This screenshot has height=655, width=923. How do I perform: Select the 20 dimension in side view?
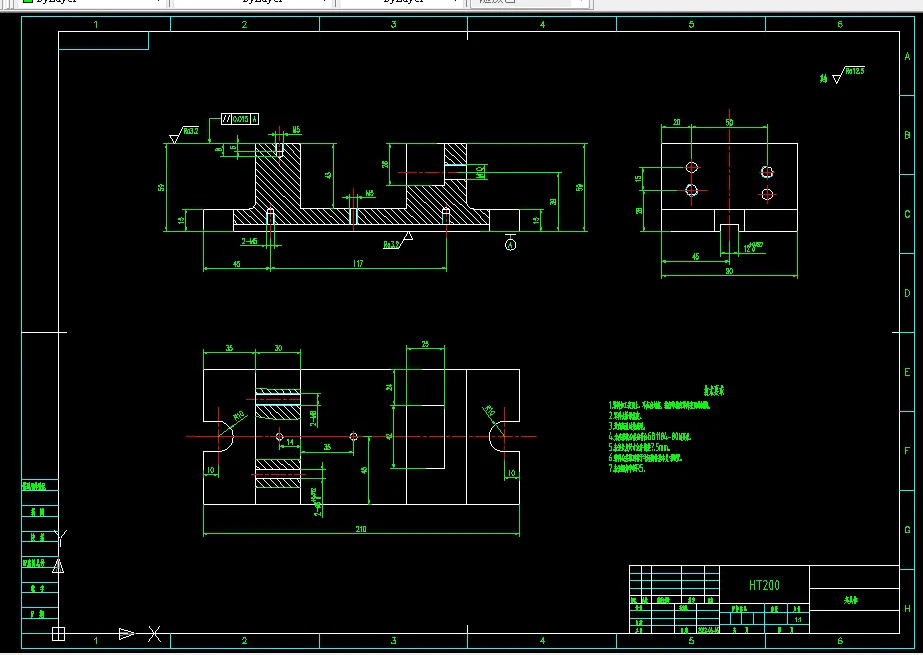click(676, 122)
